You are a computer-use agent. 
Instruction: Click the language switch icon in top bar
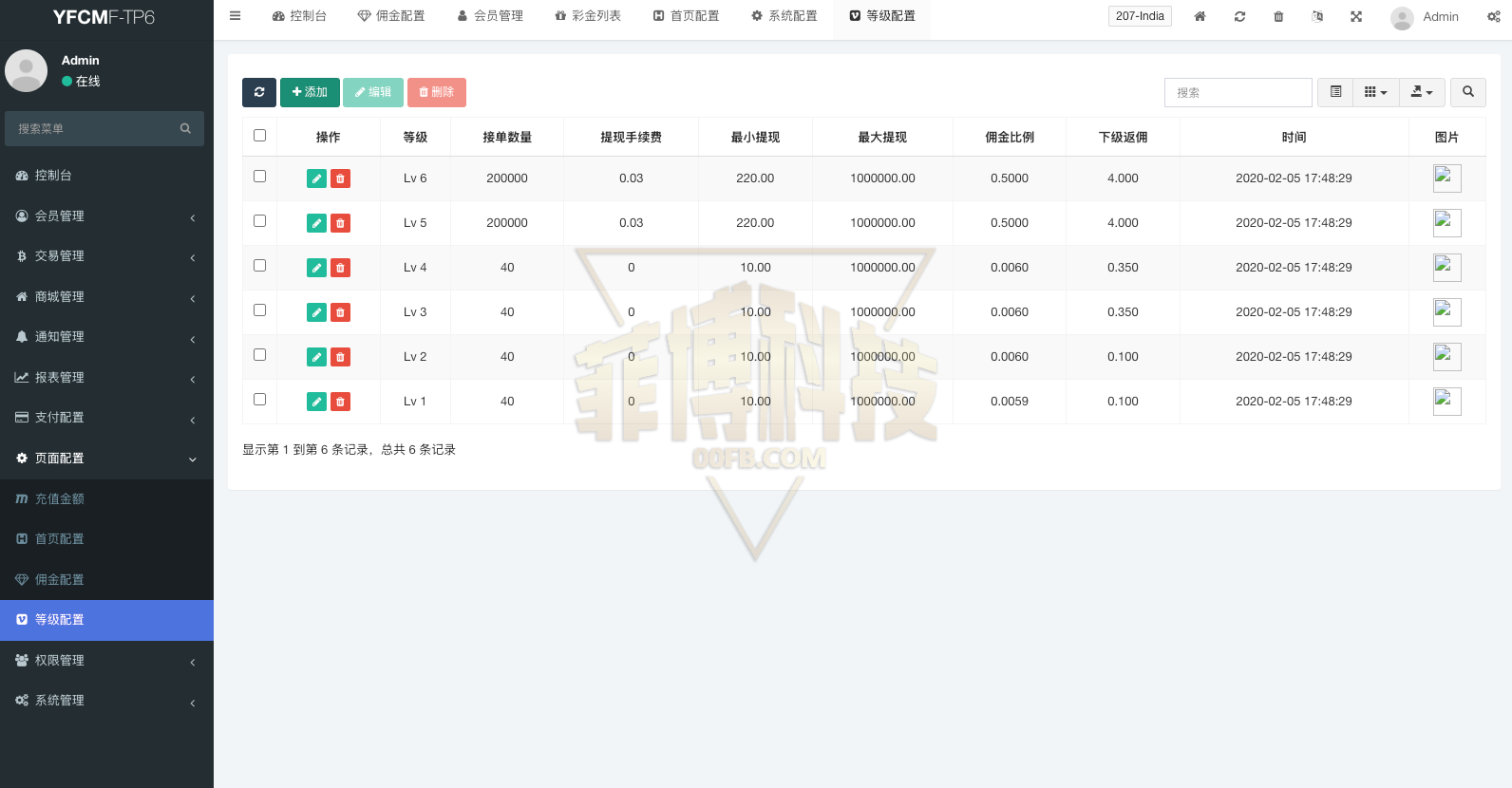click(1317, 16)
